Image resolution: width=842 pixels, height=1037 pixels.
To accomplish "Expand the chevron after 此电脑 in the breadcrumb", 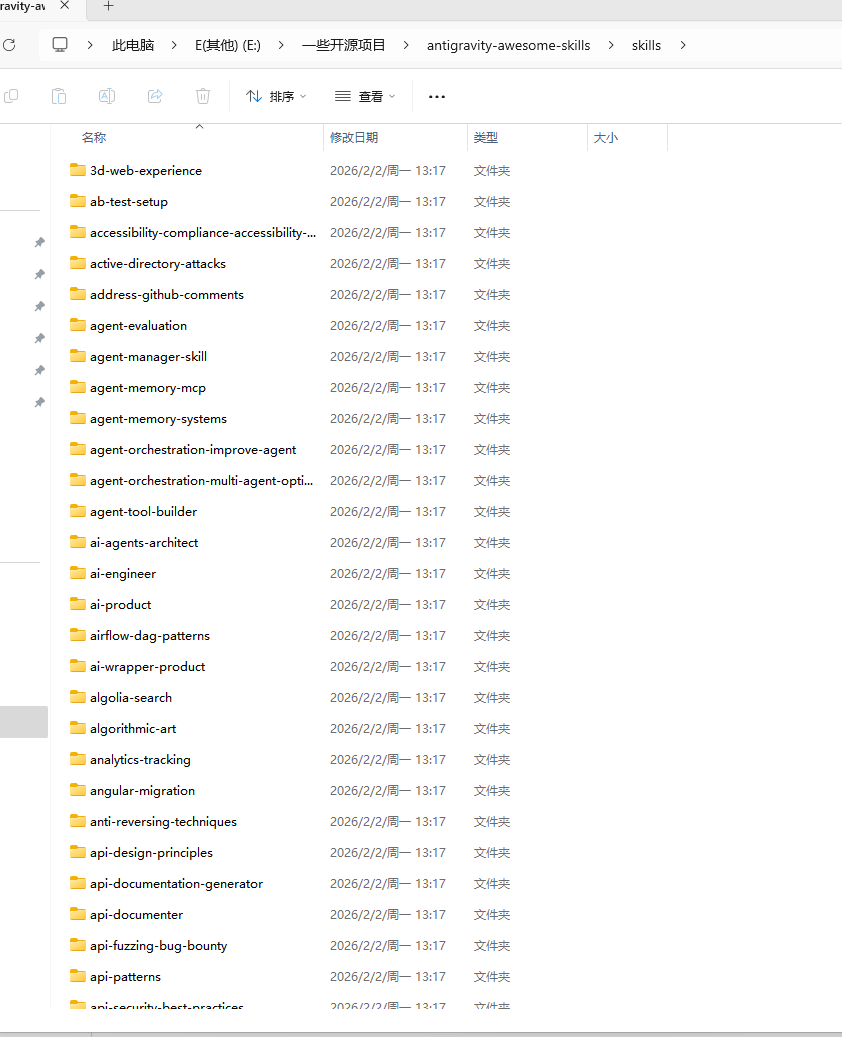I will point(175,45).
